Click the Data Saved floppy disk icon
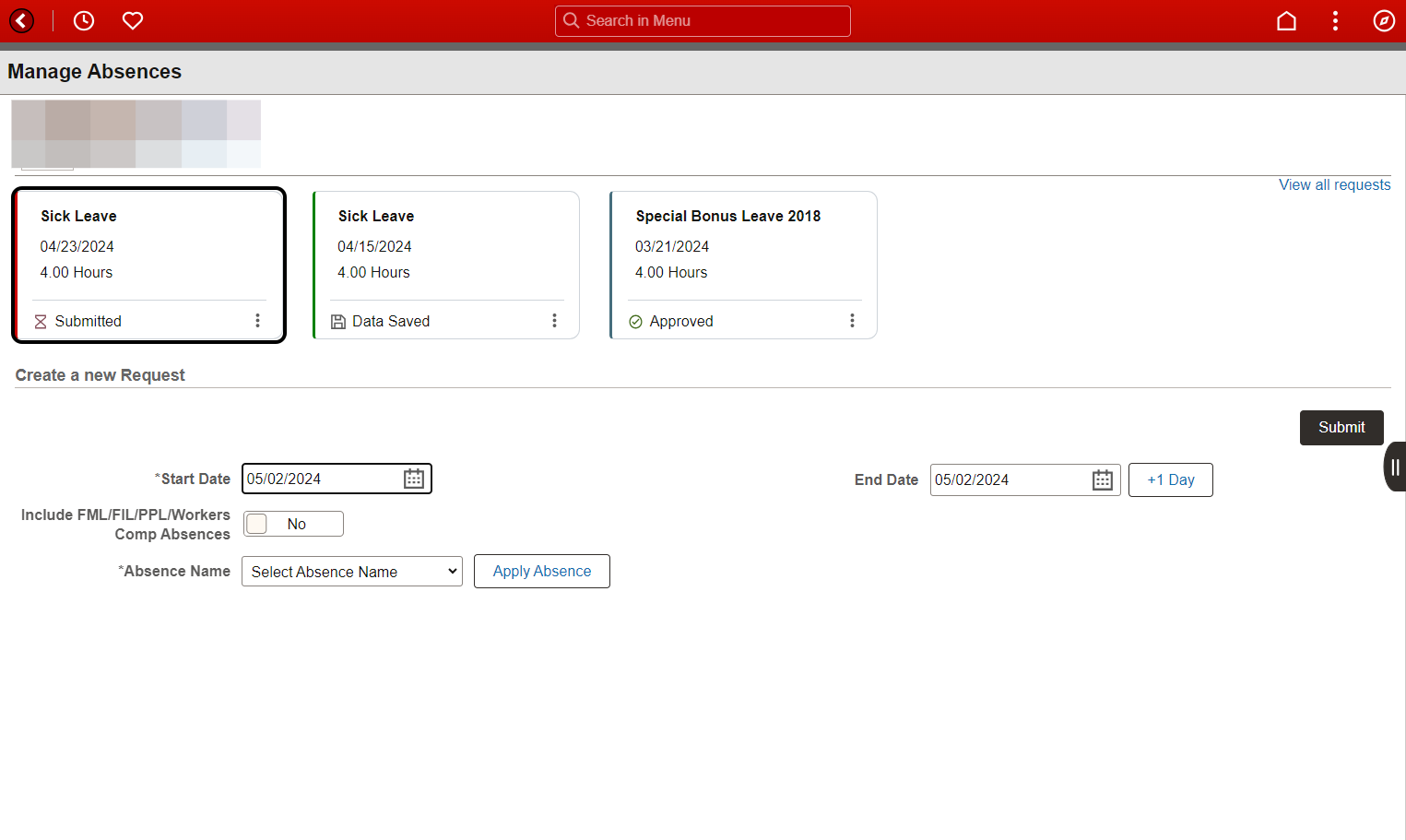The height and width of the screenshot is (840, 1406). [x=338, y=322]
